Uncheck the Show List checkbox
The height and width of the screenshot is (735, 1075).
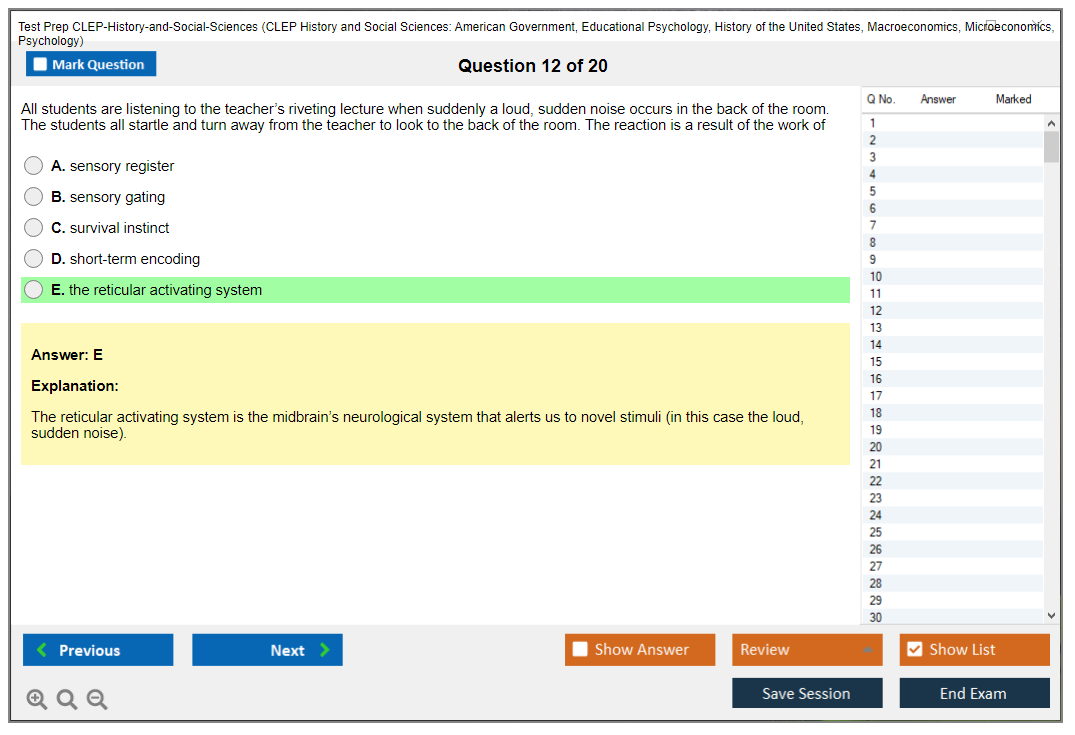914,650
